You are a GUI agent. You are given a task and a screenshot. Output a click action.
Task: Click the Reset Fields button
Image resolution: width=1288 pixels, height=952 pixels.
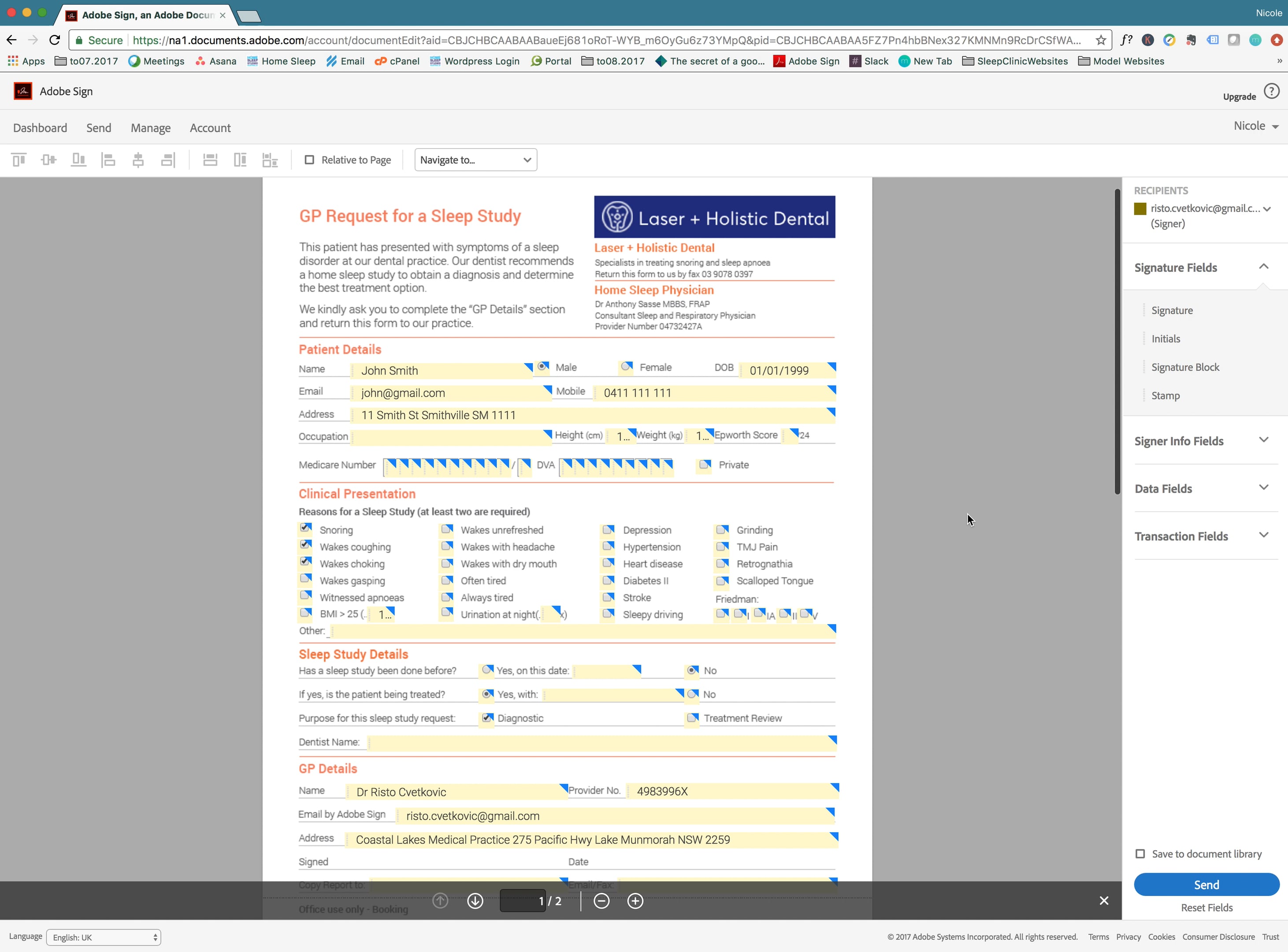(1206, 907)
